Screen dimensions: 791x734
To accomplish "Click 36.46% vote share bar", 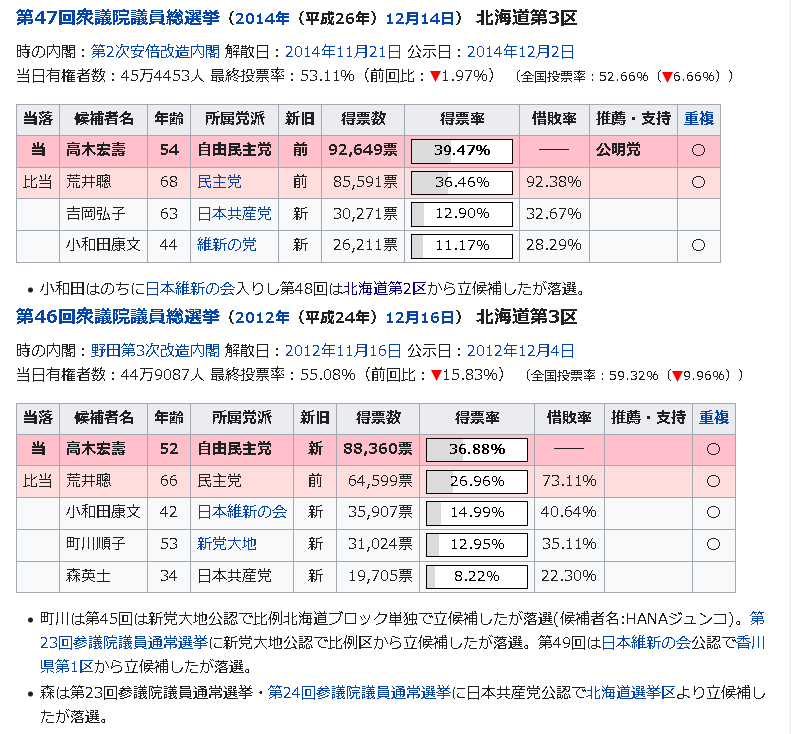I will [462, 183].
